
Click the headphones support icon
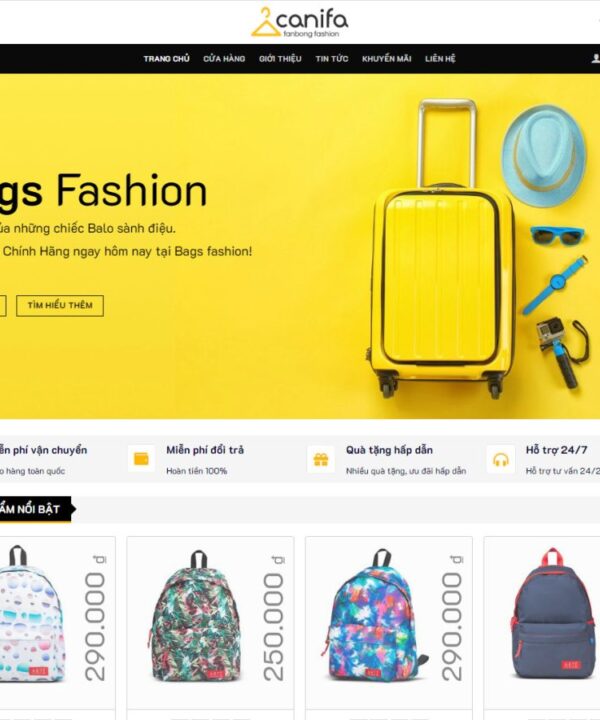500,460
